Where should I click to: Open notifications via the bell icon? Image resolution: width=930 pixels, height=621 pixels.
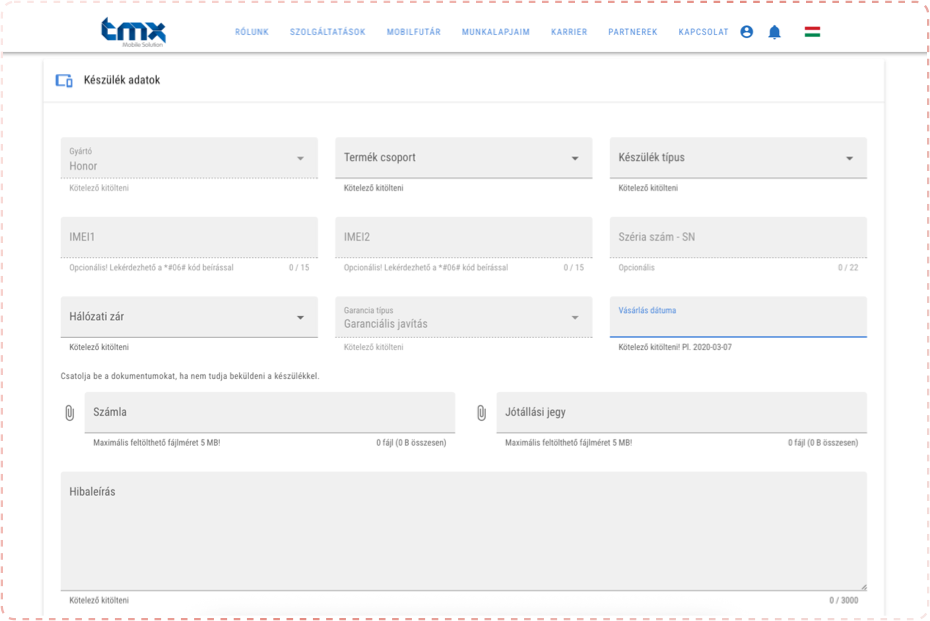[x=774, y=32]
